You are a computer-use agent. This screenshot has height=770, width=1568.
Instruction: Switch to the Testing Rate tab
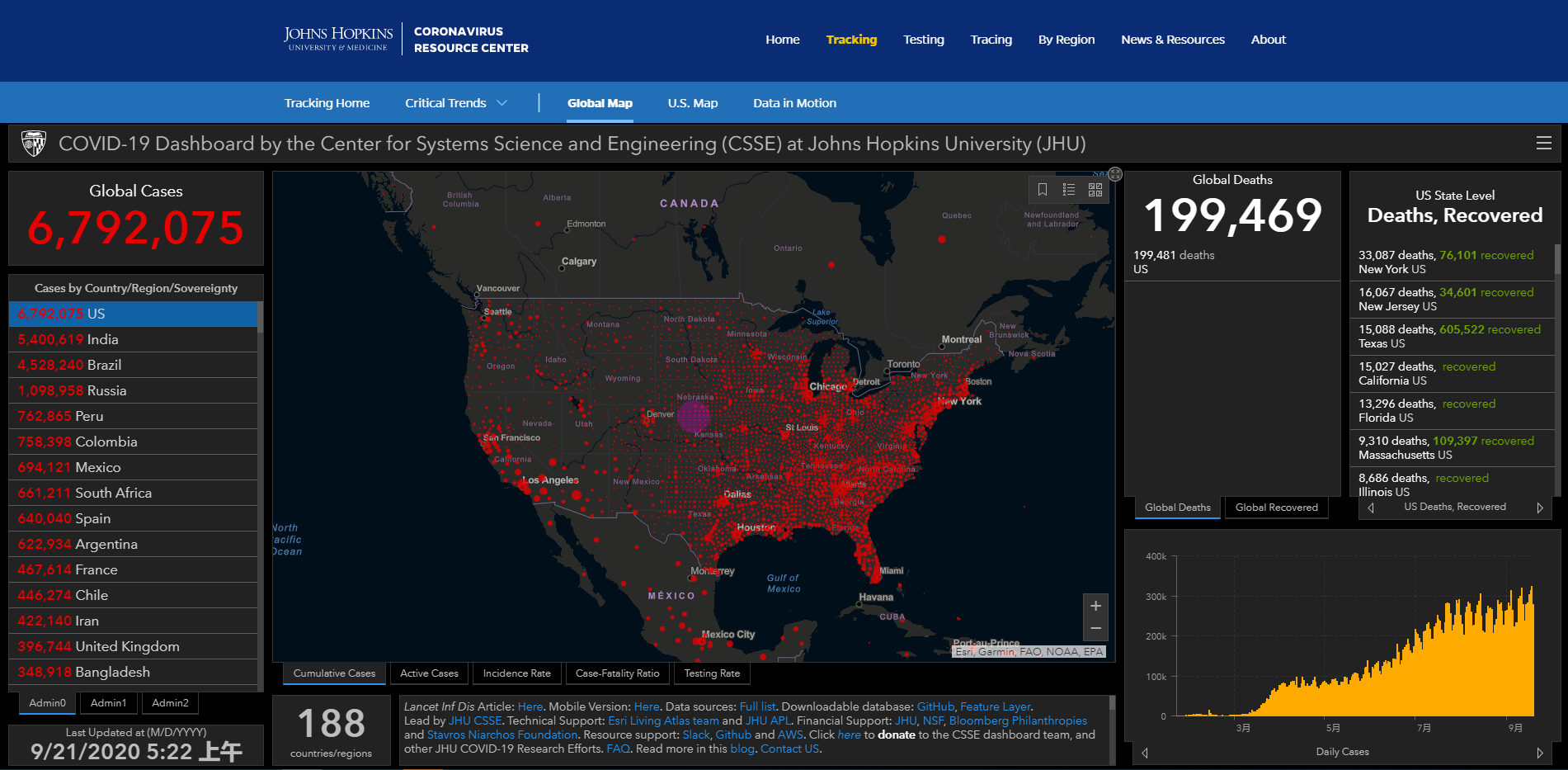[712, 673]
